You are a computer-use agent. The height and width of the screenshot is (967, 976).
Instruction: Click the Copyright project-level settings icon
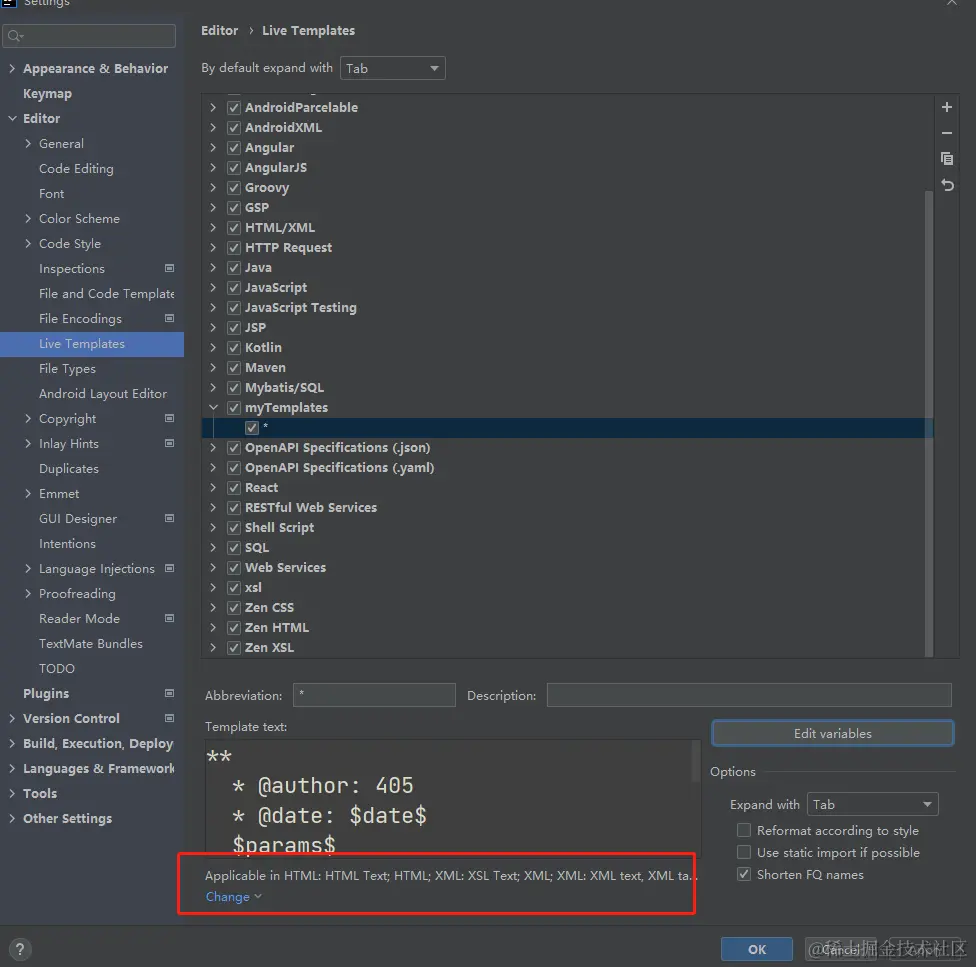click(169, 418)
